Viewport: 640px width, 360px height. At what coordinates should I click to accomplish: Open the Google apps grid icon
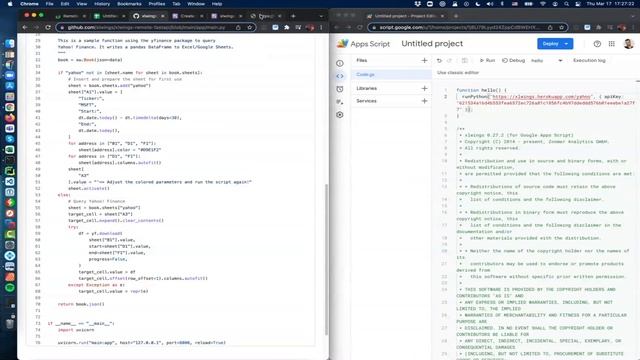tap(611, 44)
